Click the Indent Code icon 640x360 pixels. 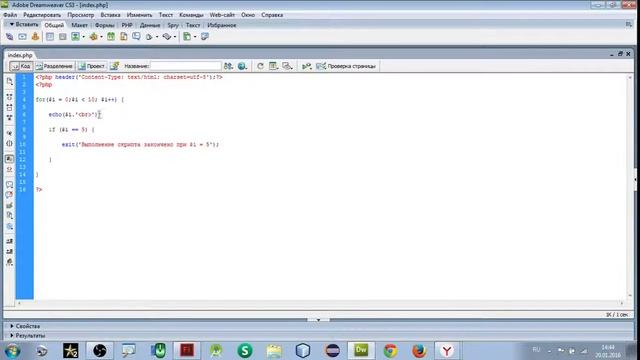click(x=9, y=241)
